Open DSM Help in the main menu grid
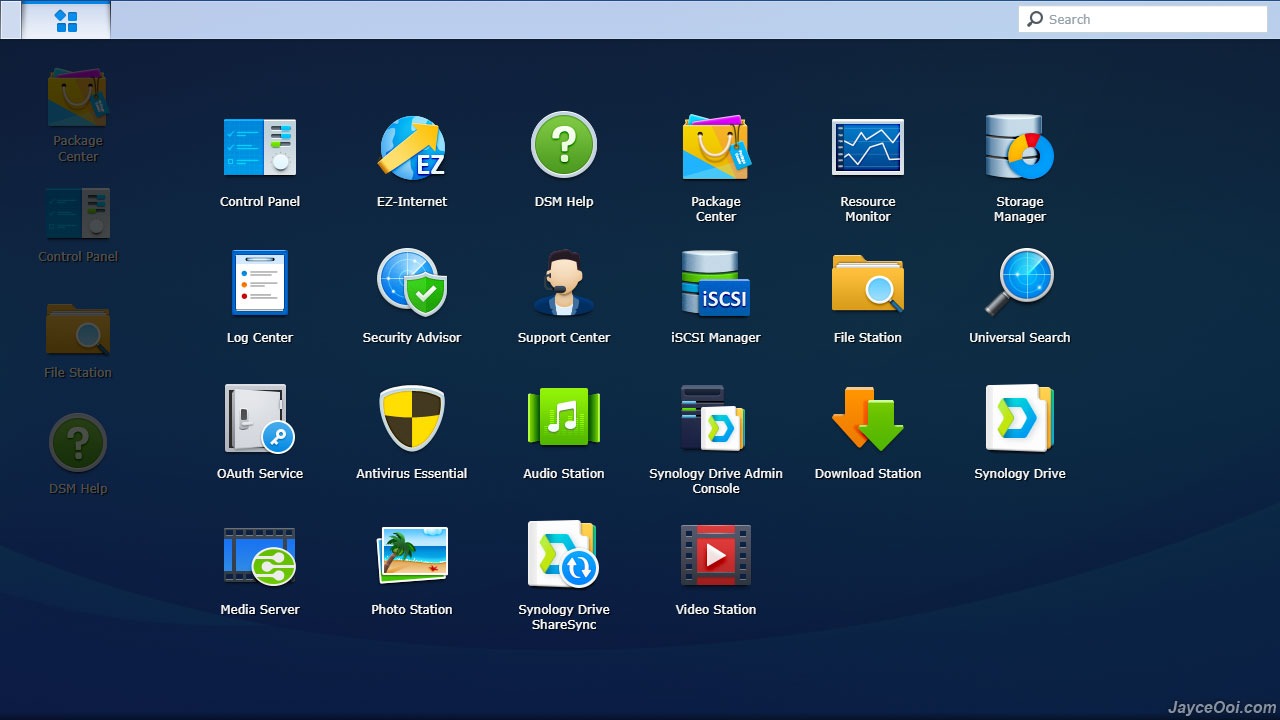This screenshot has width=1280, height=720. click(564, 146)
